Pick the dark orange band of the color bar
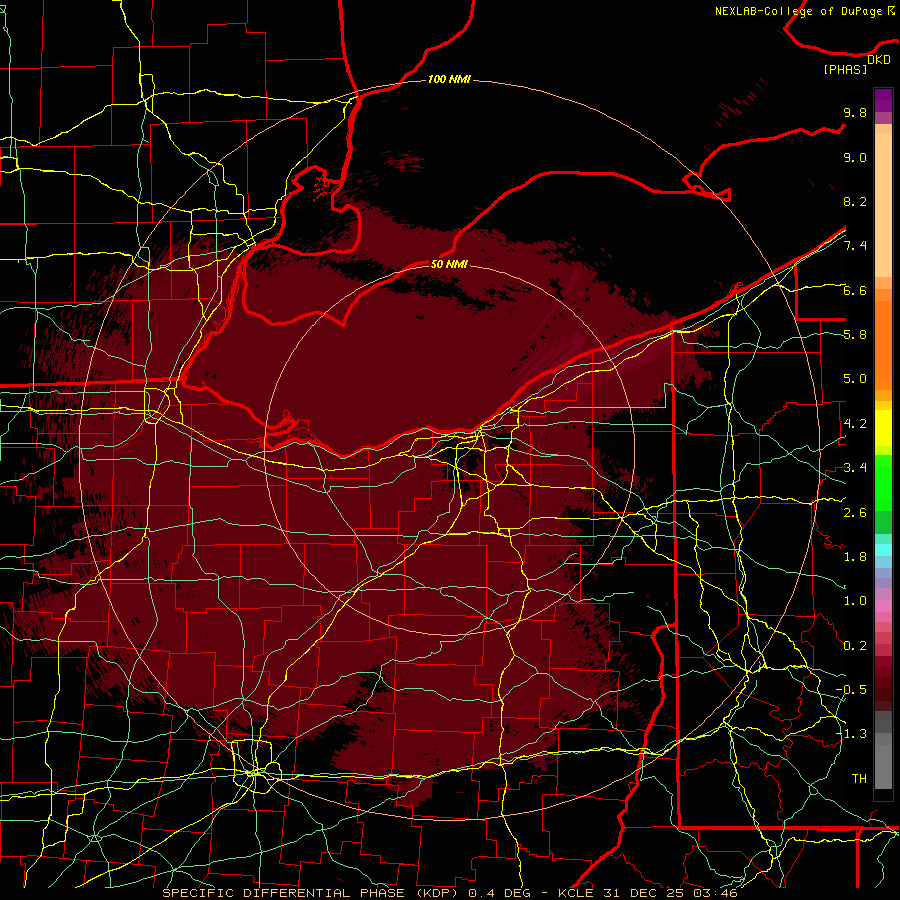This screenshot has height=900, width=900. pyautogui.click(x=883, y=346)
